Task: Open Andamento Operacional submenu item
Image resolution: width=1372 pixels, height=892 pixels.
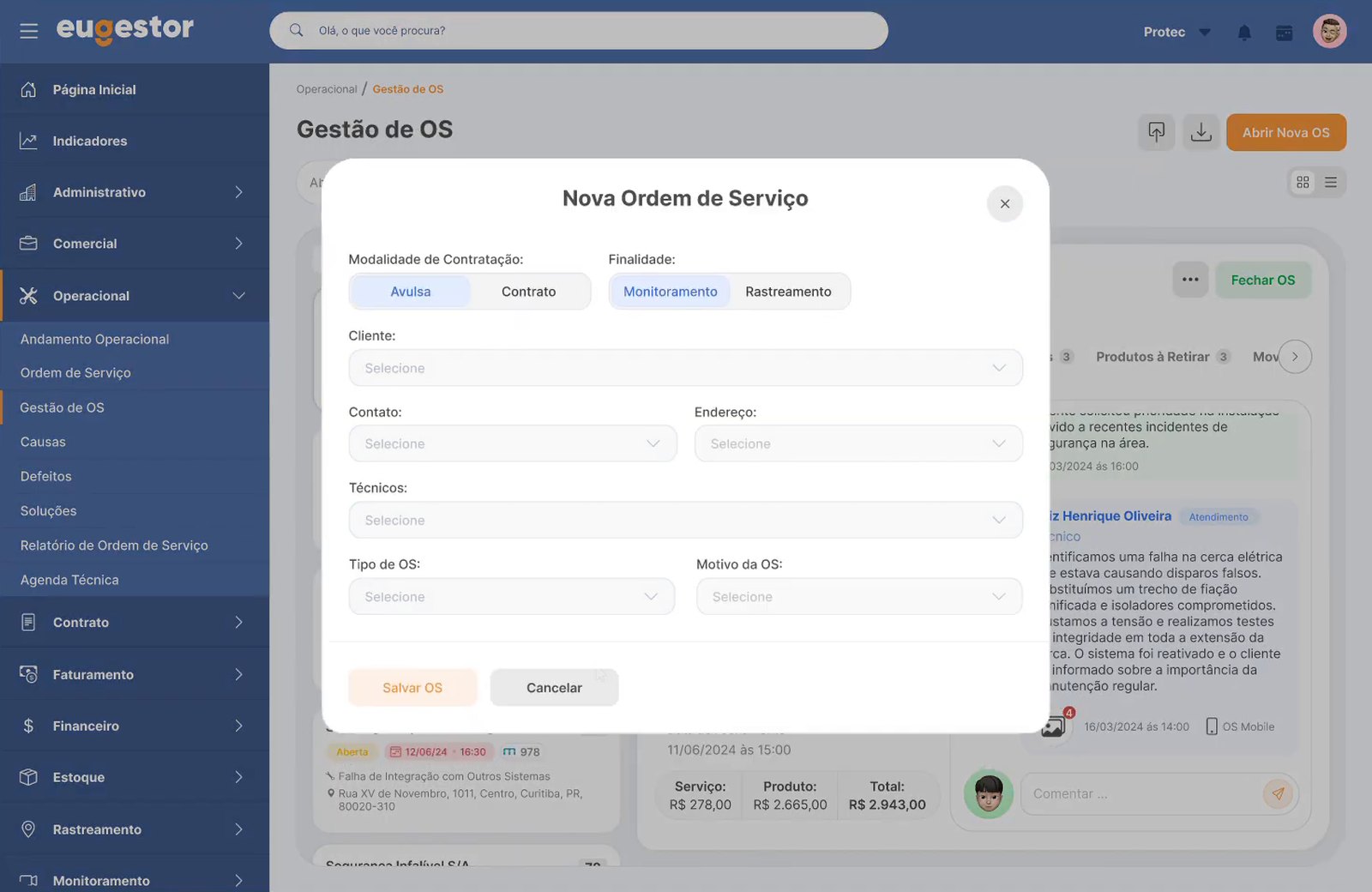Action: (x=94, y=339)
